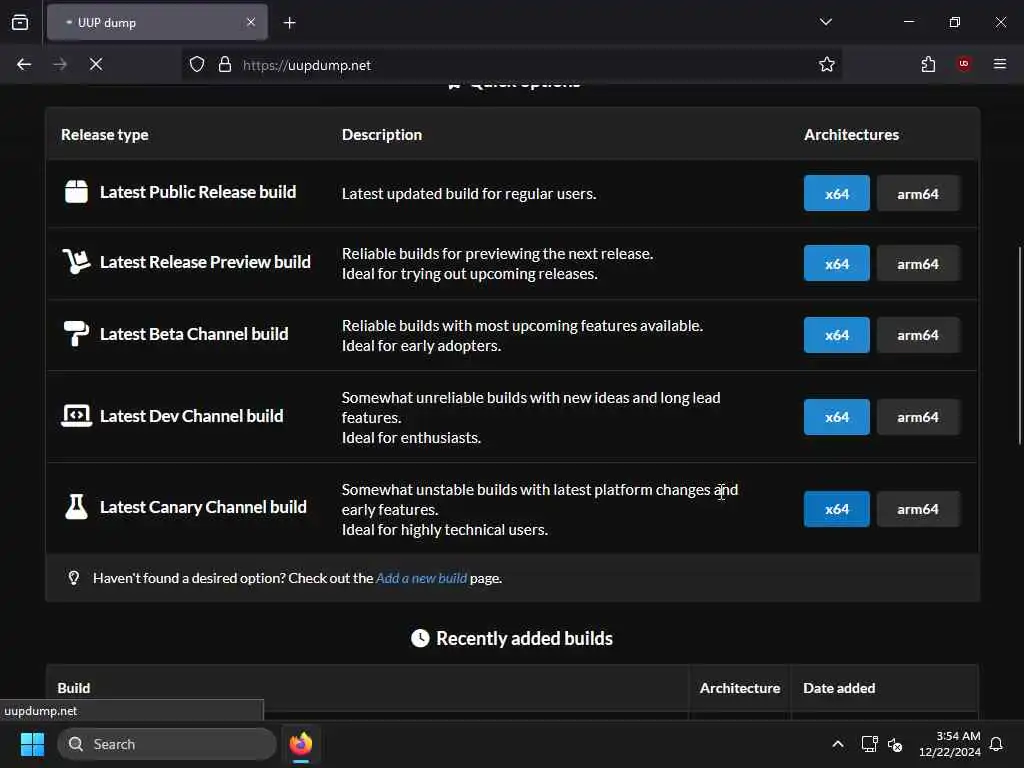The image size is (1024, 768).
Task: Click the lightbulb hint icon
Action: pyautogui.click(x=74, y=578)
